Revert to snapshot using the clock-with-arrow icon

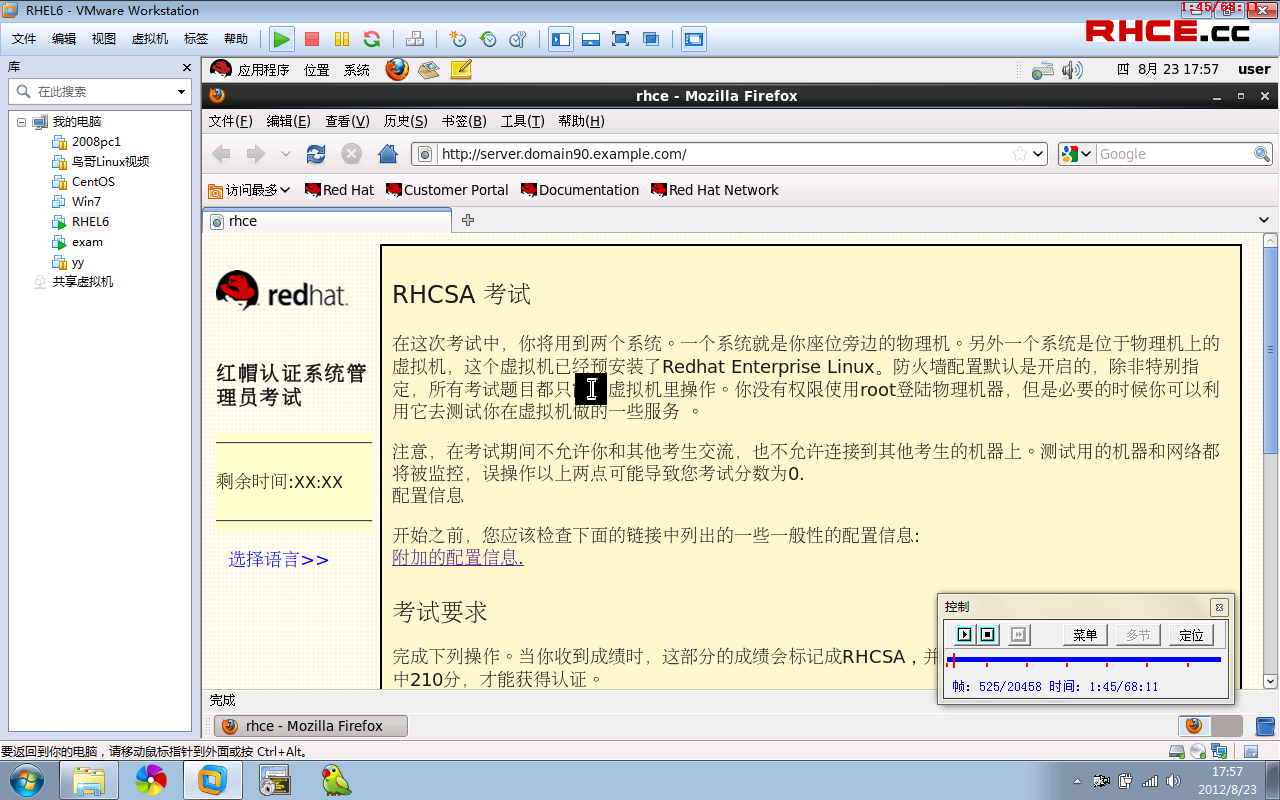(488, 39)
